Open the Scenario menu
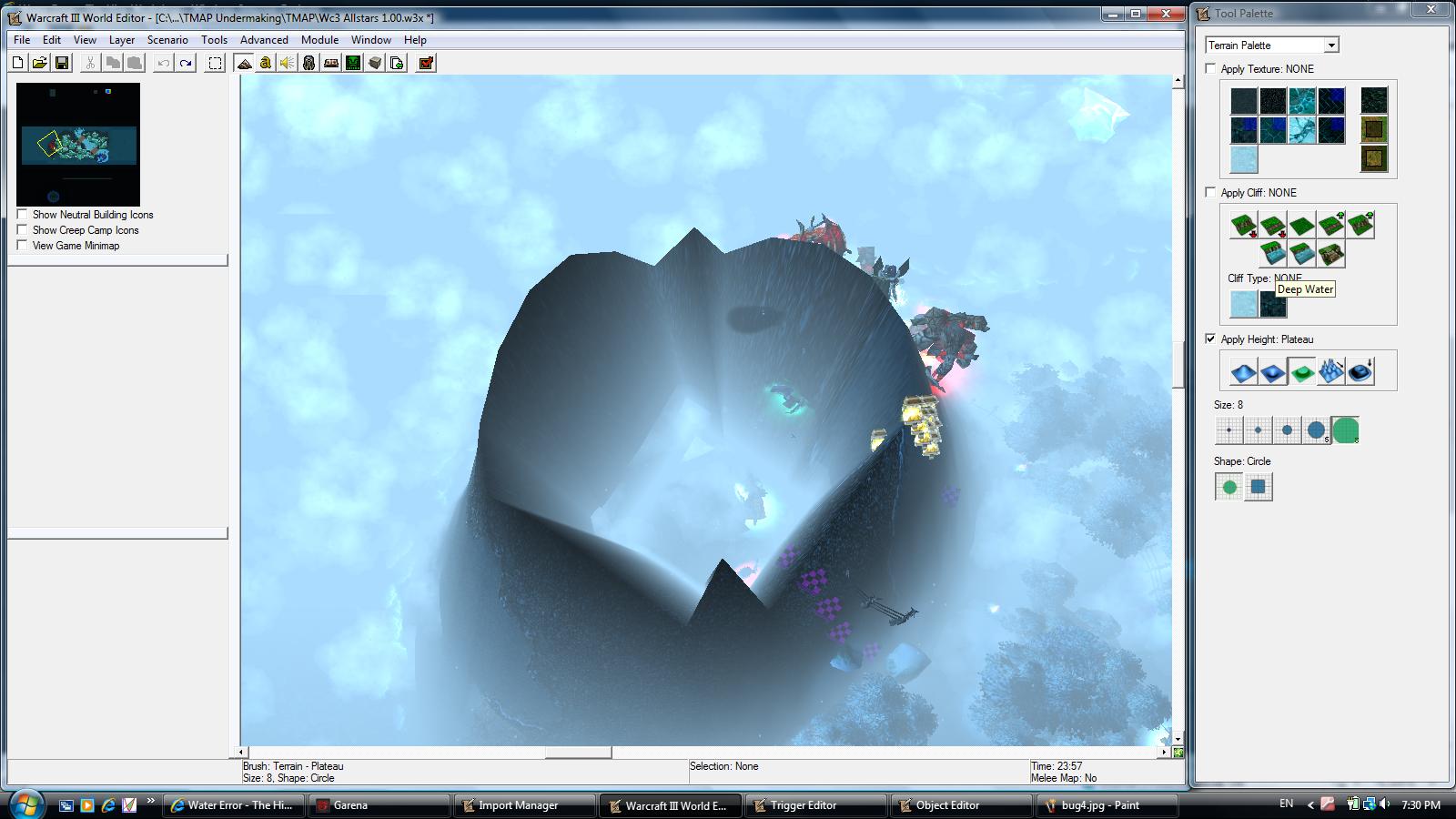 click(x=167, y=40)
